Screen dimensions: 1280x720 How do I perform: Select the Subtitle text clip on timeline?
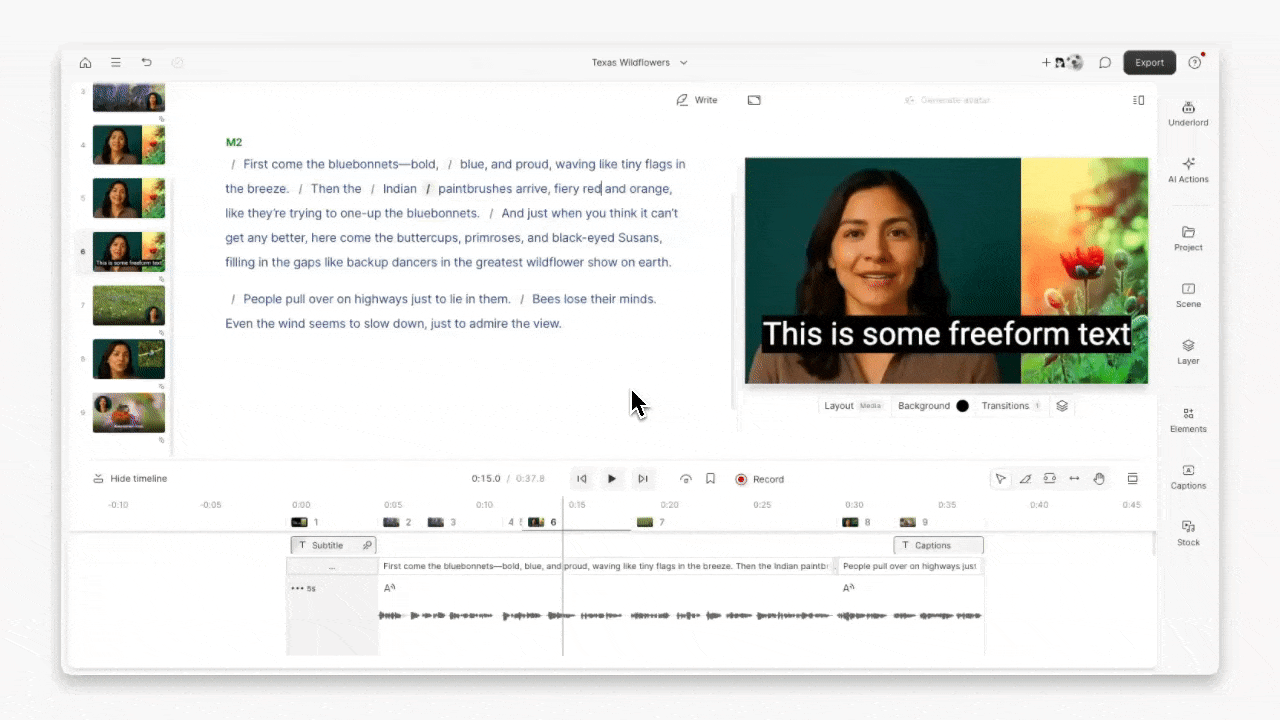click(333, 545)
